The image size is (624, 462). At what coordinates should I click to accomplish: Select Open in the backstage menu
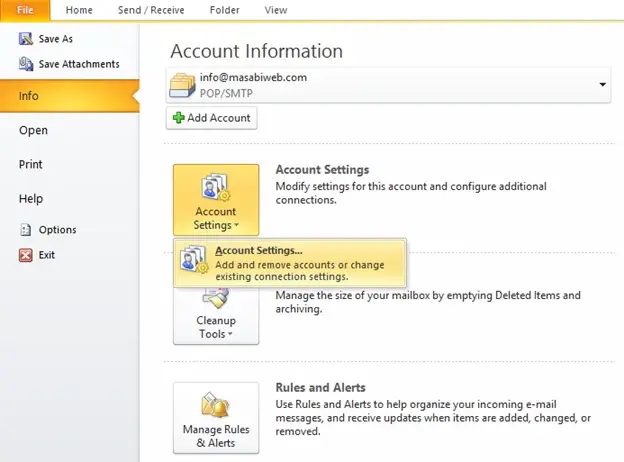tap(33, 130)
